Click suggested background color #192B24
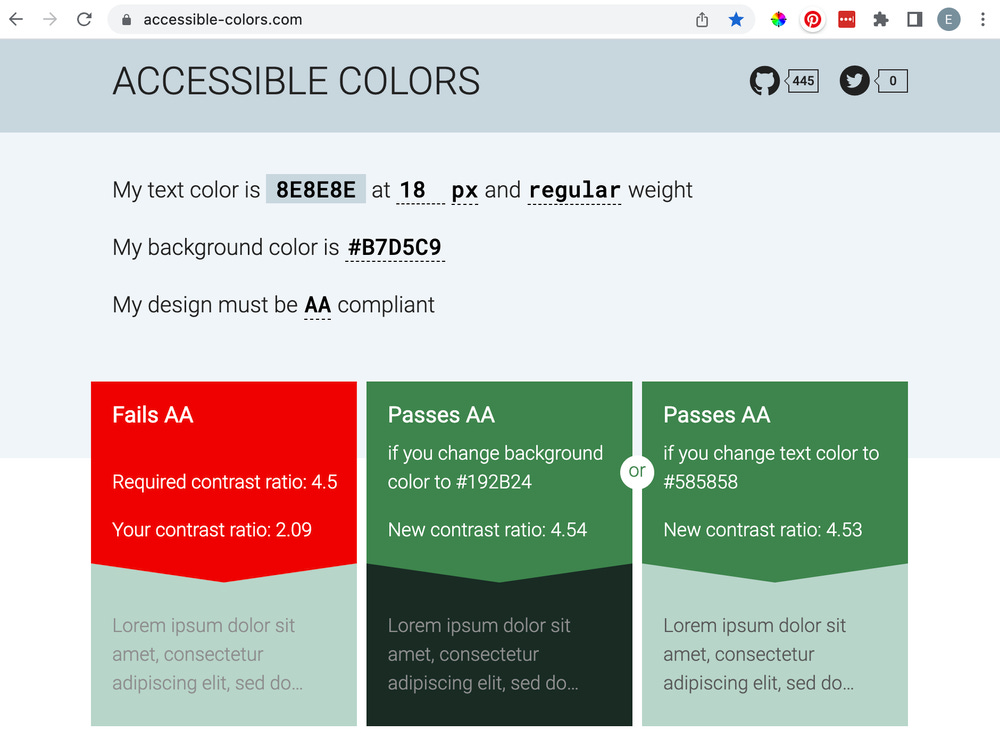The width and height of the screenshot is (1000, 746). [494, 482]
